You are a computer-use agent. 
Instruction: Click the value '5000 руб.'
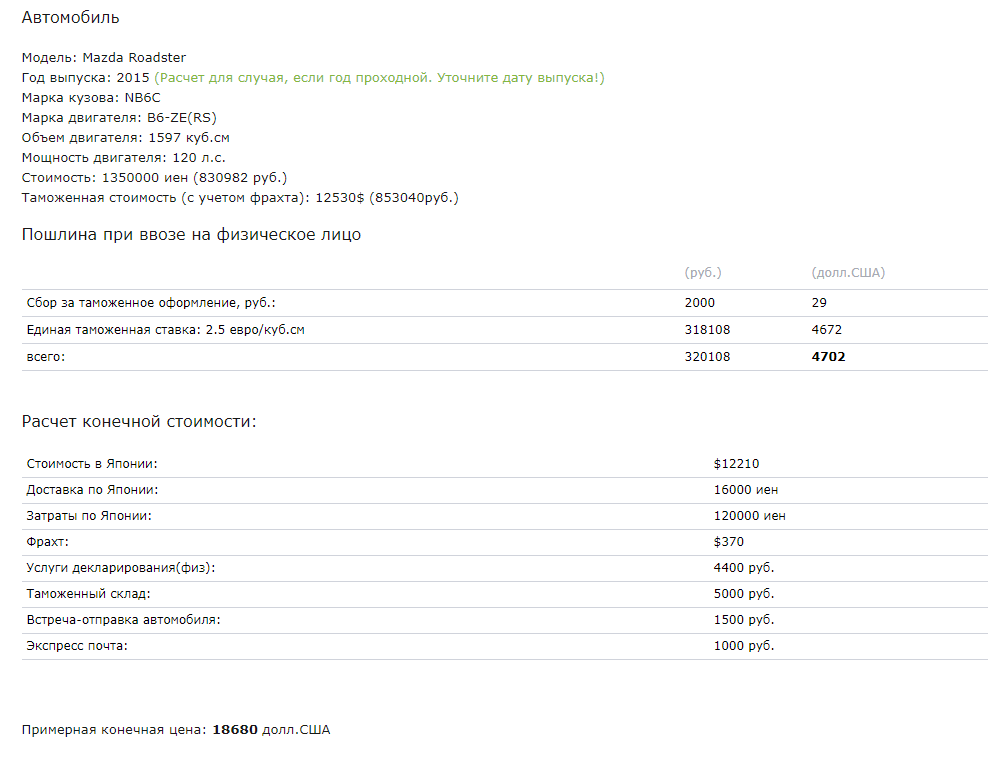(x=744, y=594)
